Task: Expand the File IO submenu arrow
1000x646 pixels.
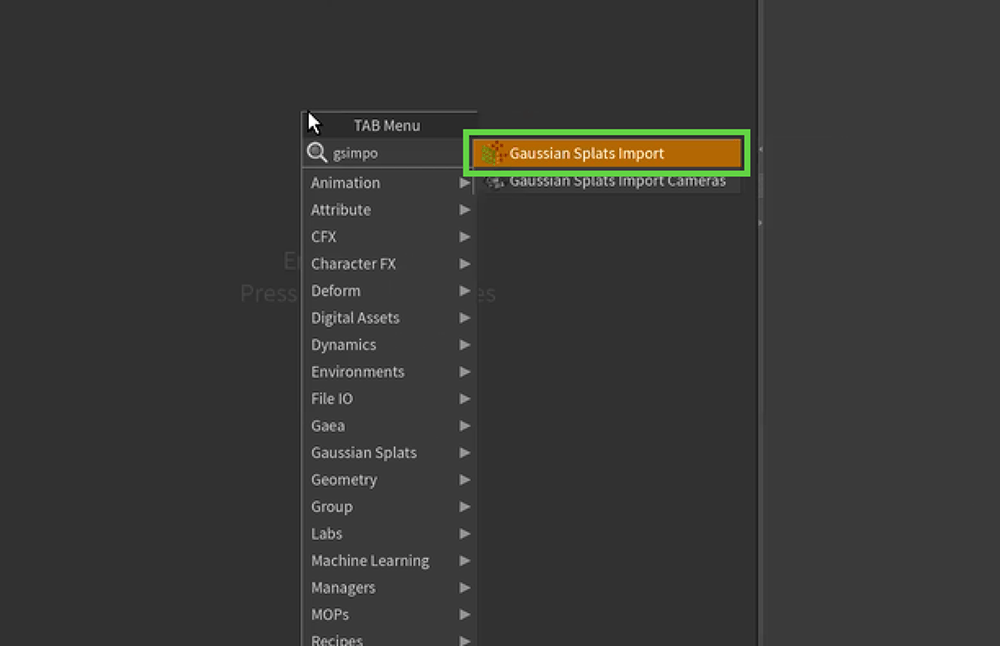Action: pyautogui.click(x=465, y=399)
